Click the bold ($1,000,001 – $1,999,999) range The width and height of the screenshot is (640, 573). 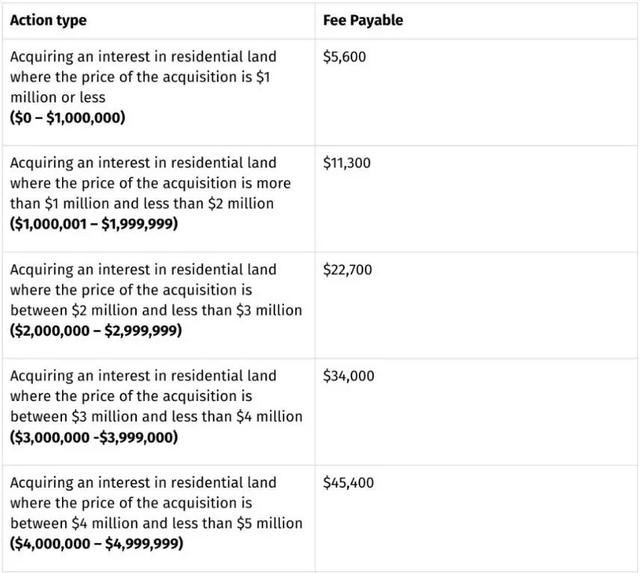click(94, 224)
